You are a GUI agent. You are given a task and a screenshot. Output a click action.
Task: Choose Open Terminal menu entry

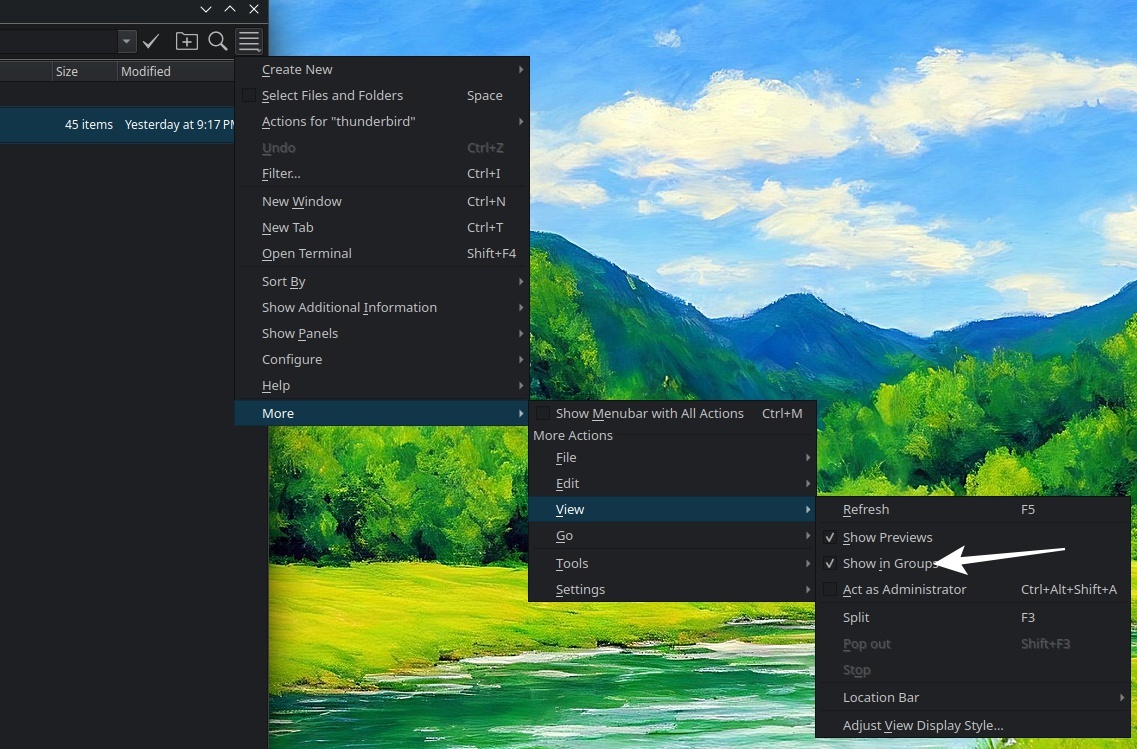pos(382,254)
